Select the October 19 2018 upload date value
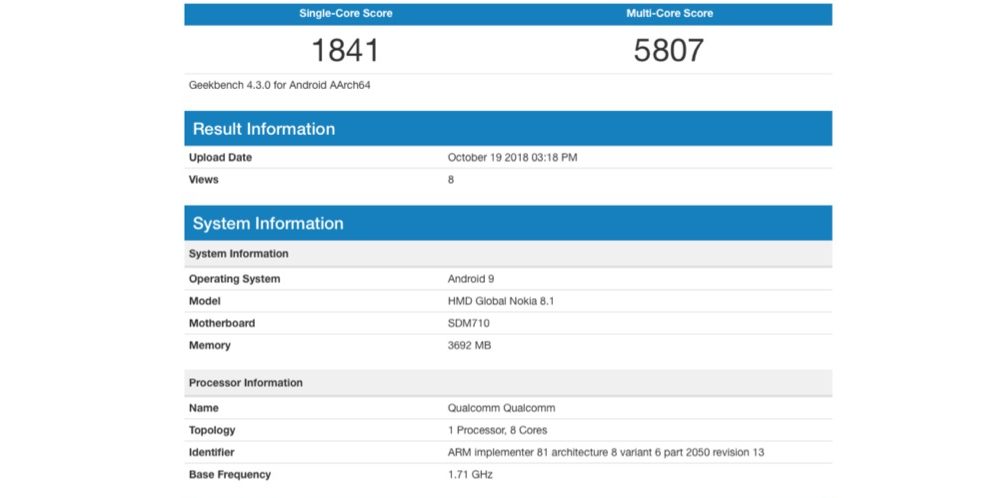This screenshot has height=498, width=996. tap(512, 157)
